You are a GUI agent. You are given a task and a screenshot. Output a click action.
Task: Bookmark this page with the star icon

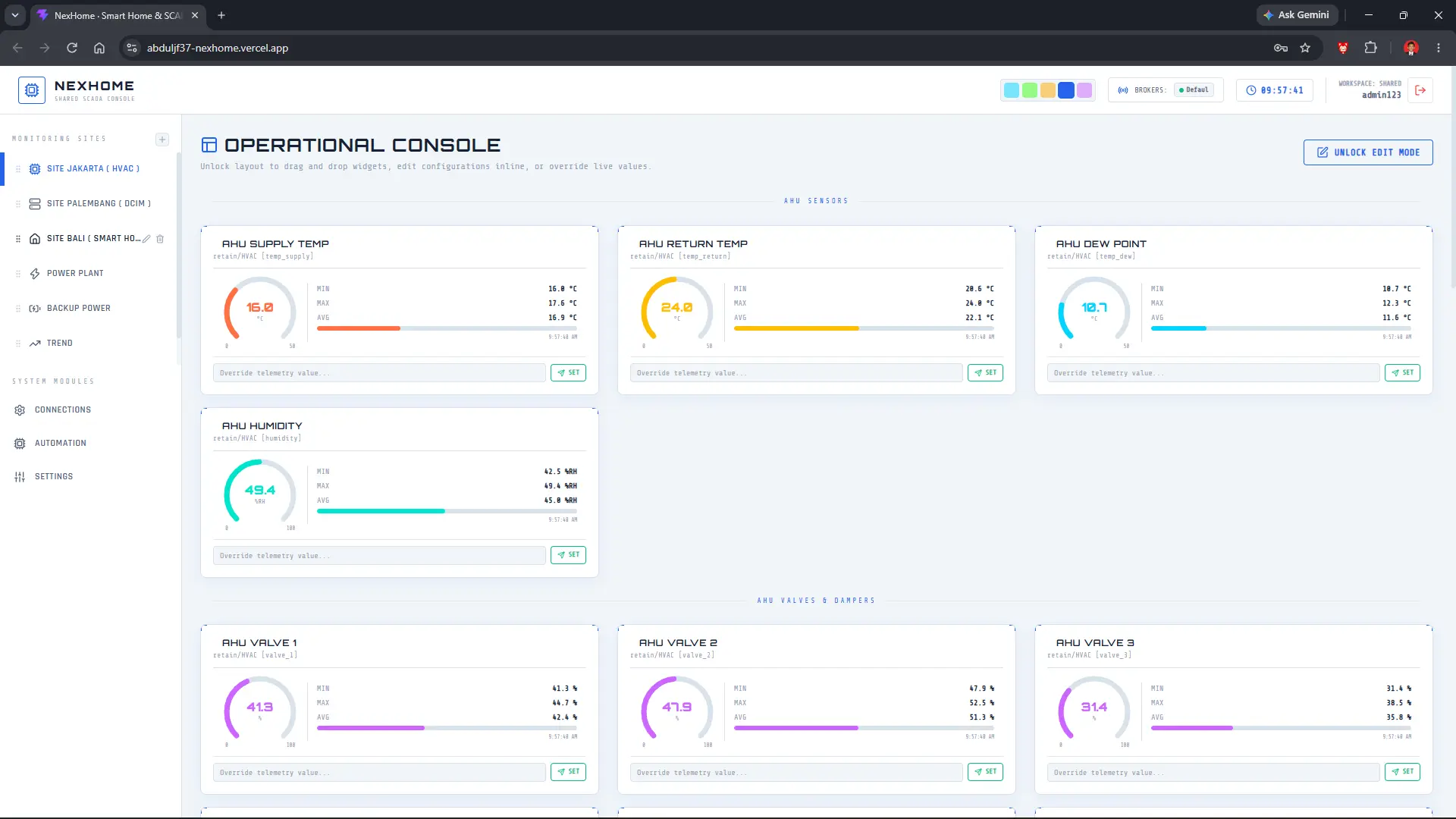pos(1305,48)
